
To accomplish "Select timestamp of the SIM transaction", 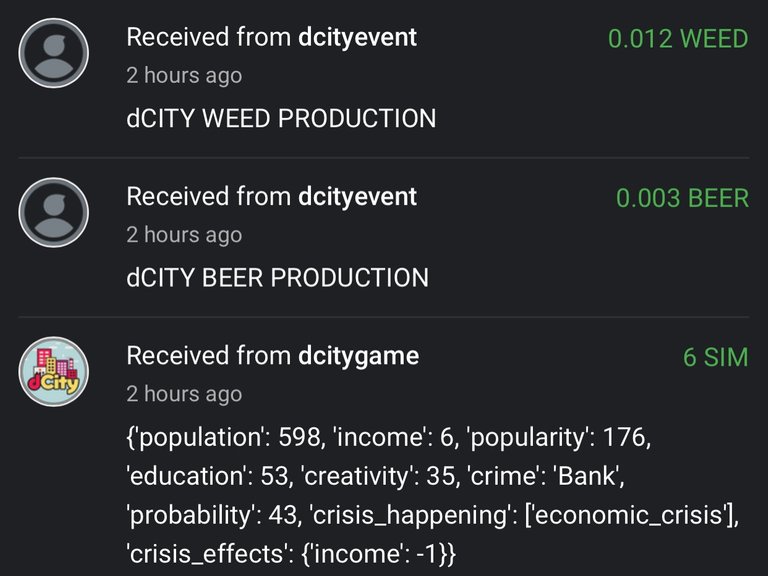I will (184, 394).
